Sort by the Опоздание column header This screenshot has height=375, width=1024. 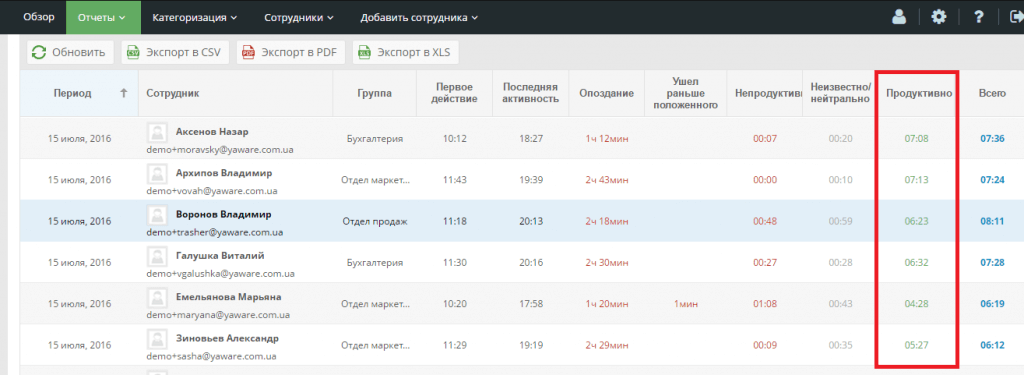tap(607, 93)
